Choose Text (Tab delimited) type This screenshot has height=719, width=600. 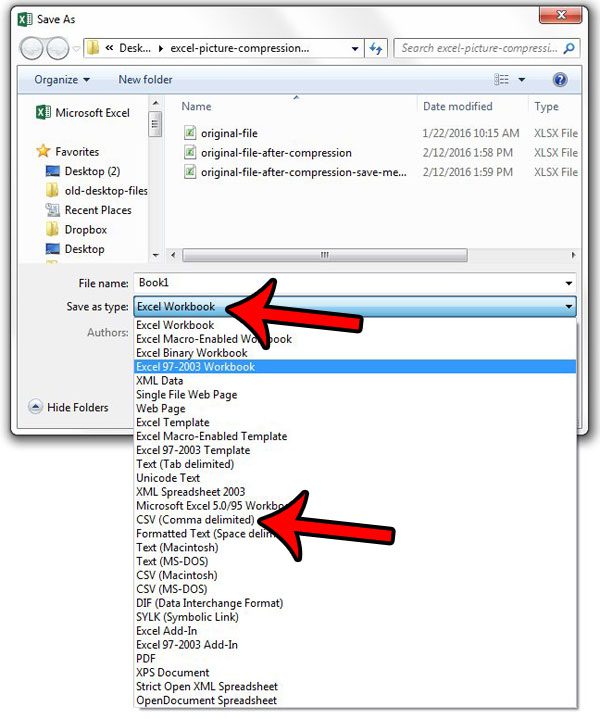click(x=356, y=464)
